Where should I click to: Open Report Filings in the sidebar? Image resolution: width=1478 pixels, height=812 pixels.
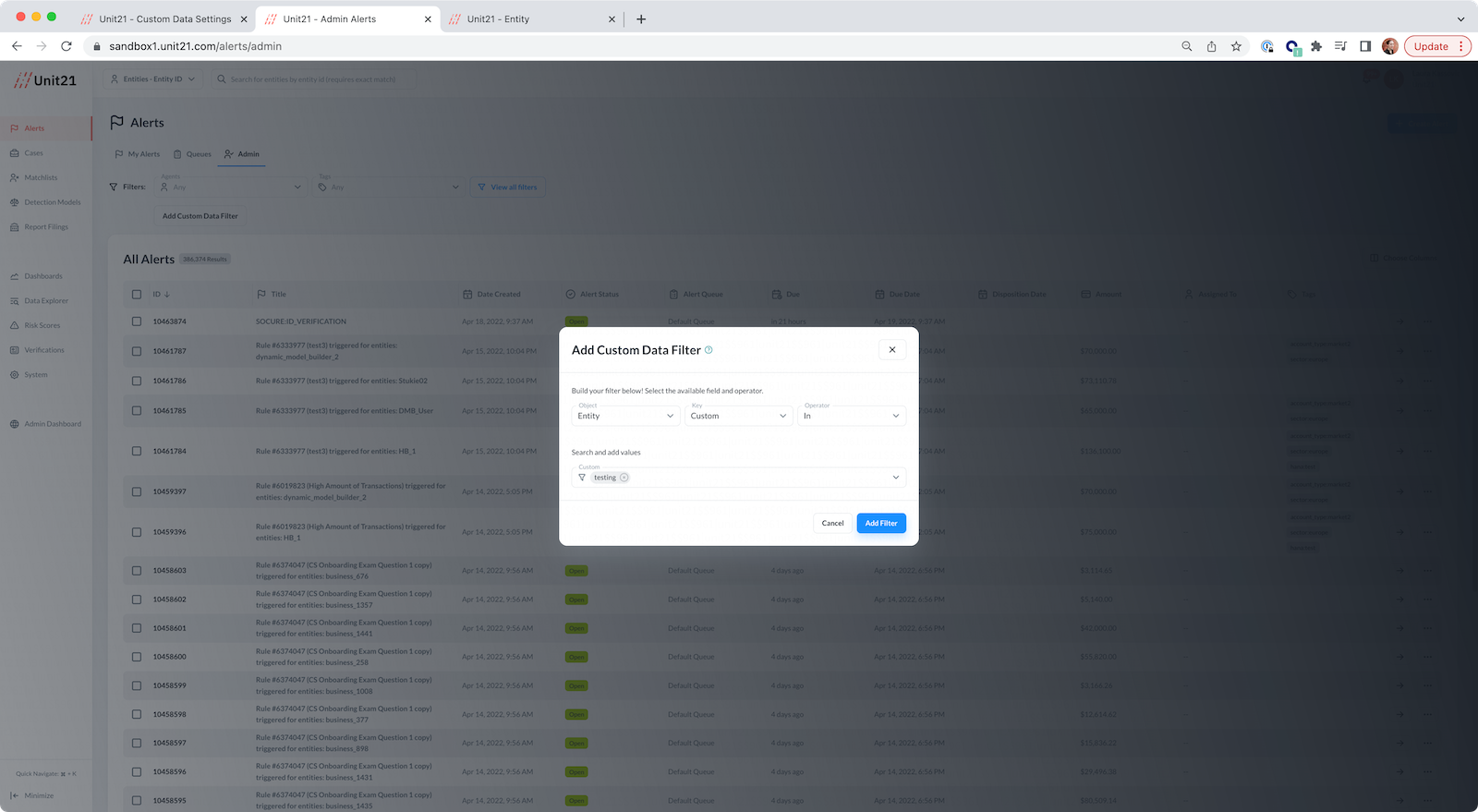(x=46, y=227)
